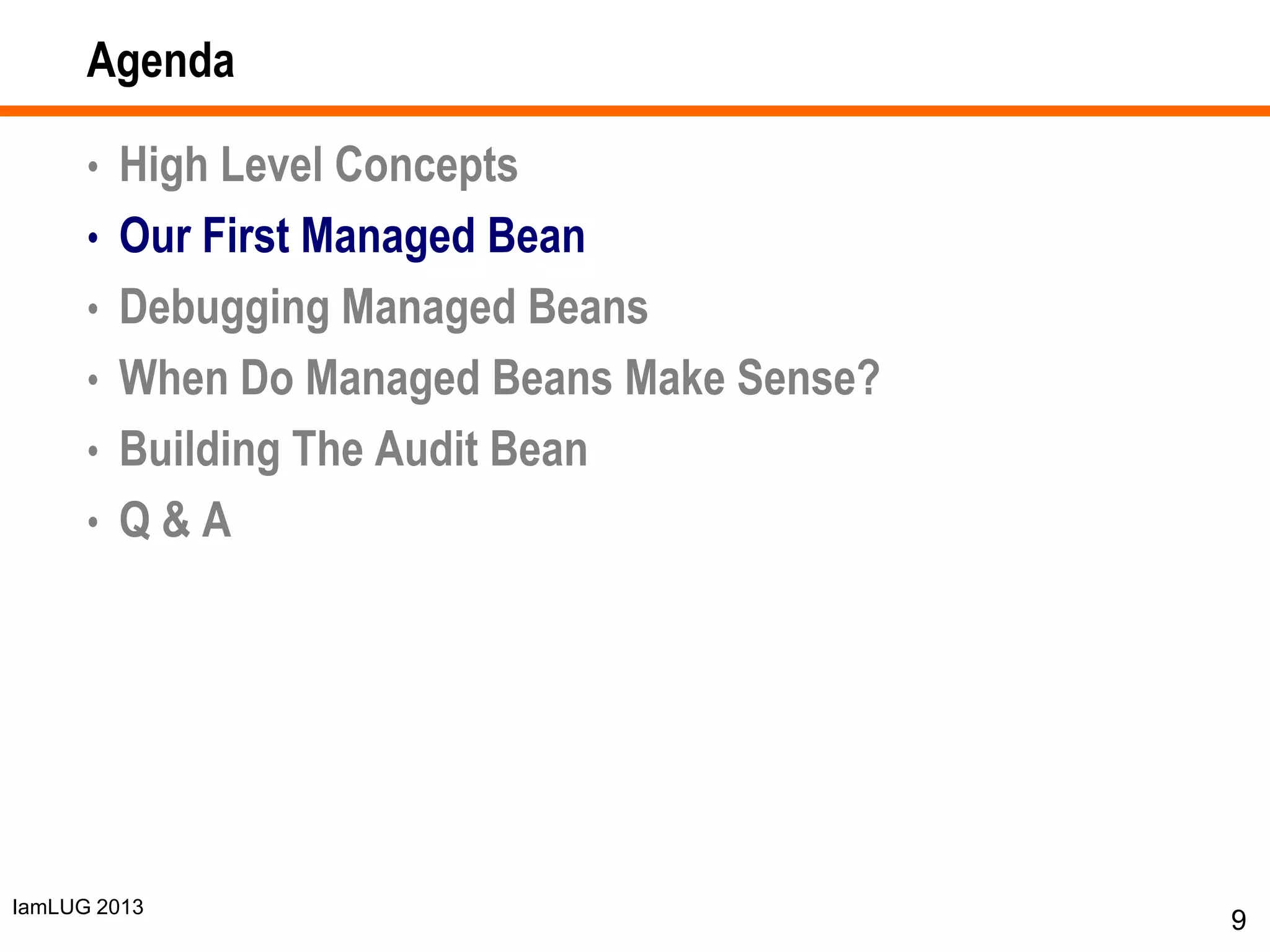Viewport: 1270px width, 952px height.
Task: Click the IamLUG 2013 footer text
Action: point(78,907)
